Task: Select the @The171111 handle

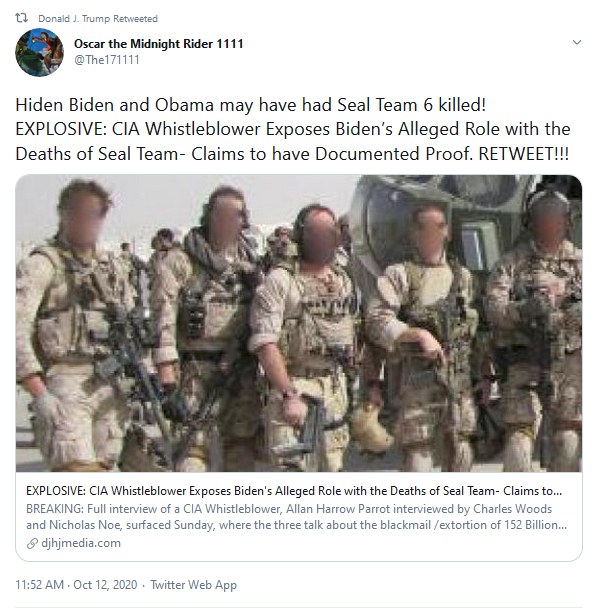Action: pos(107,60)
